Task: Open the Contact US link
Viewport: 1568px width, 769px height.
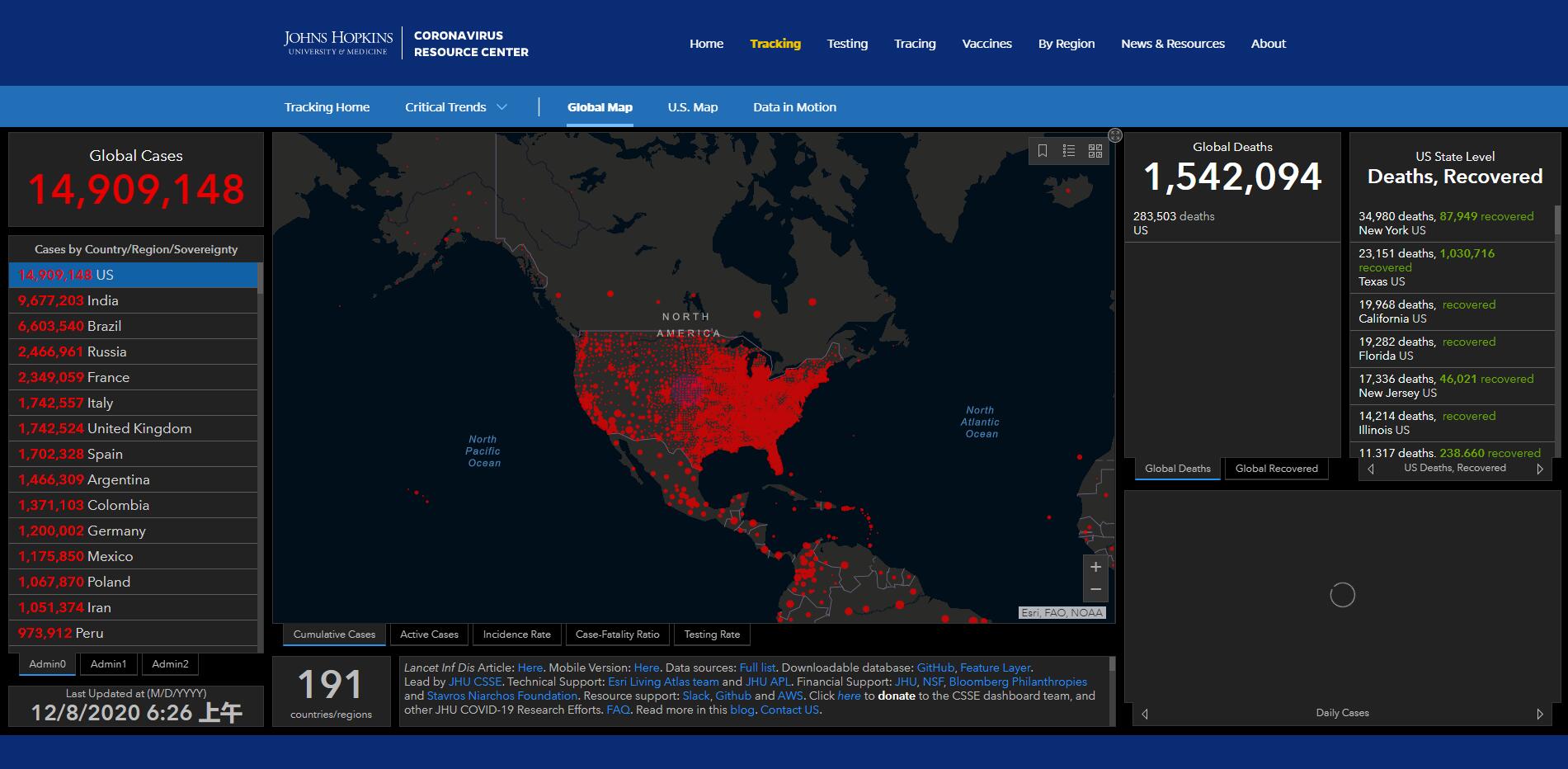Action: point(789,710)
